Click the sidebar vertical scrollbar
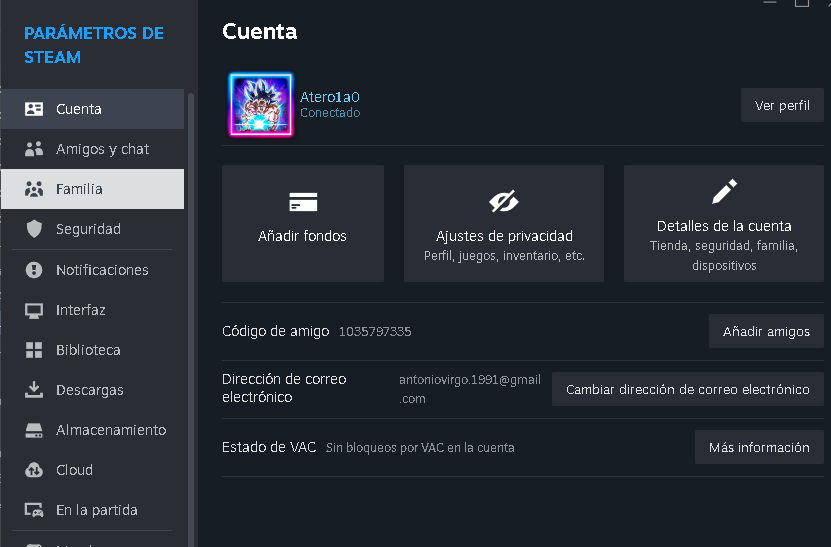The image size is (831, 547). (191, 318)
